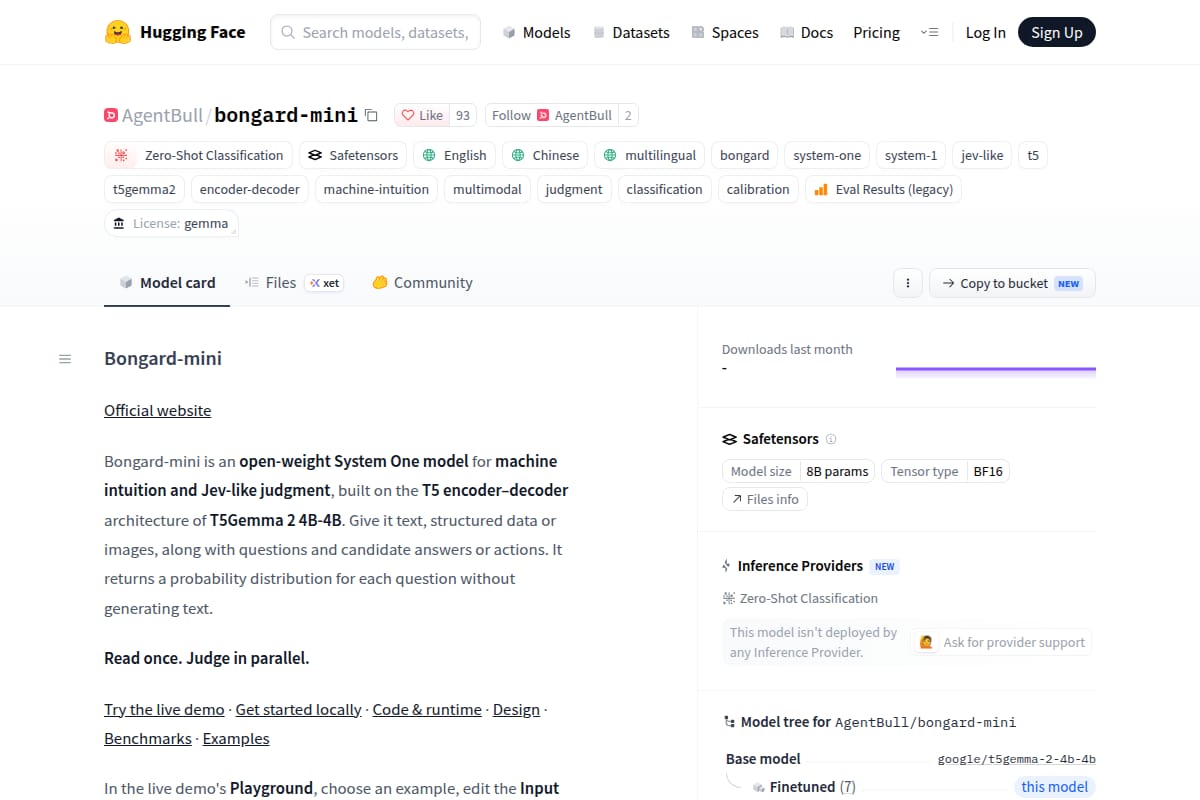Image resolution: width=1200 pixels, height=800 pixels.
Task: Follow the Try the live demo link
Action: (x=164, y=709)
